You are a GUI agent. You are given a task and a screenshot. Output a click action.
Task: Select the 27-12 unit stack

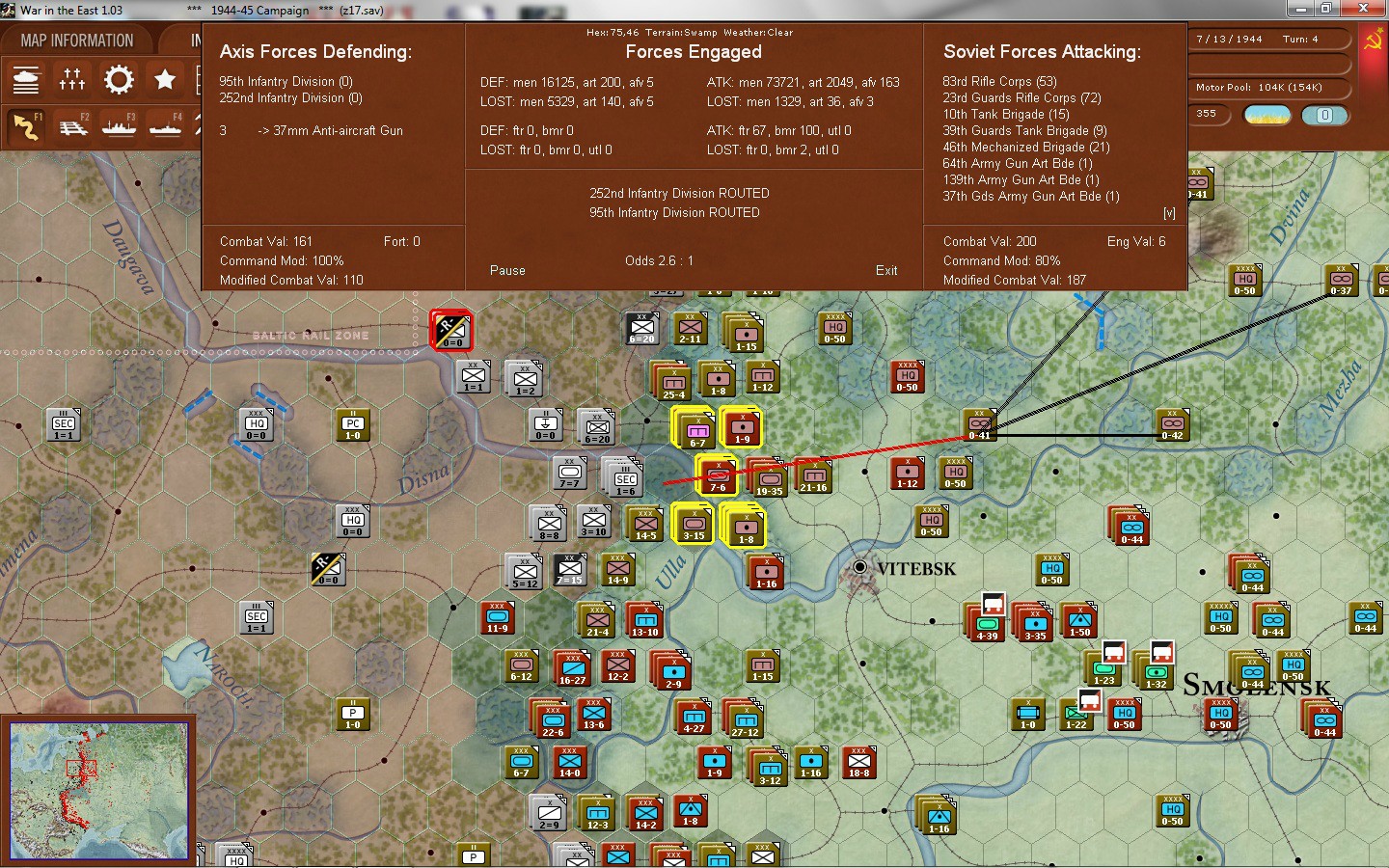coord(744,719)
